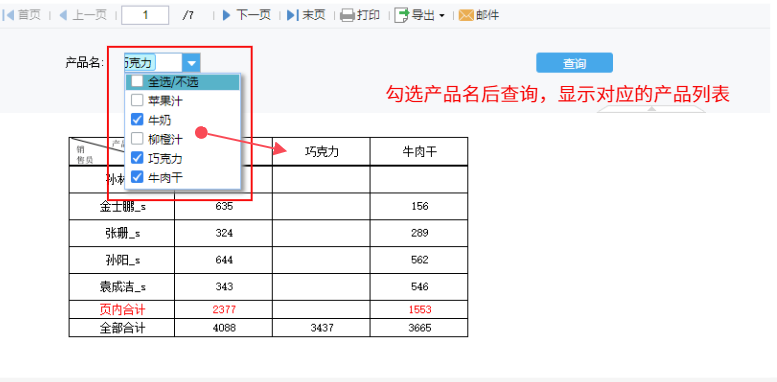Click the 查询 button
The height and width of the screenshot is (382, 777).
click(574, 63)
